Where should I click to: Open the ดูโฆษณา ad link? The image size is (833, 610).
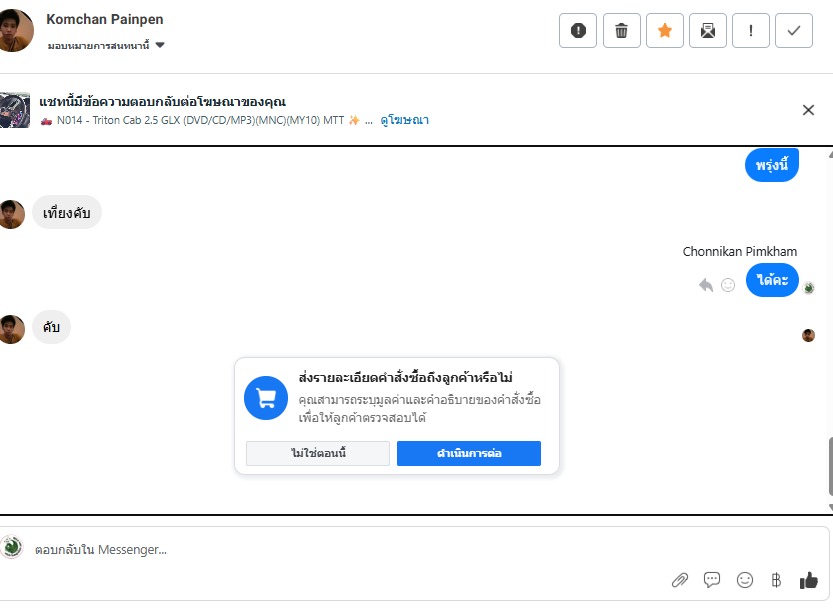click(404, 120)
